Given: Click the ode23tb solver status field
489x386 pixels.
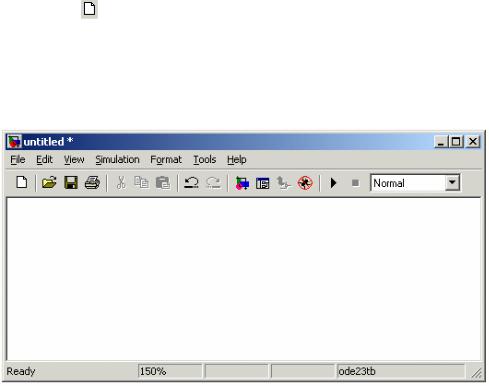Looking at the screenshot, I should [x=401, y=371].
